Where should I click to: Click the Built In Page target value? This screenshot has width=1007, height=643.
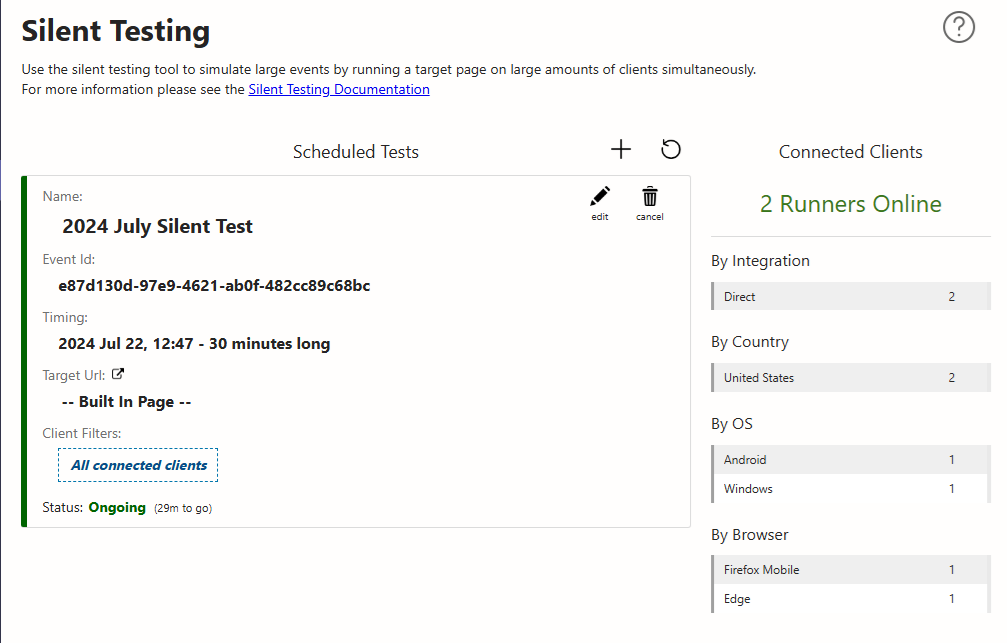(126, 402)
